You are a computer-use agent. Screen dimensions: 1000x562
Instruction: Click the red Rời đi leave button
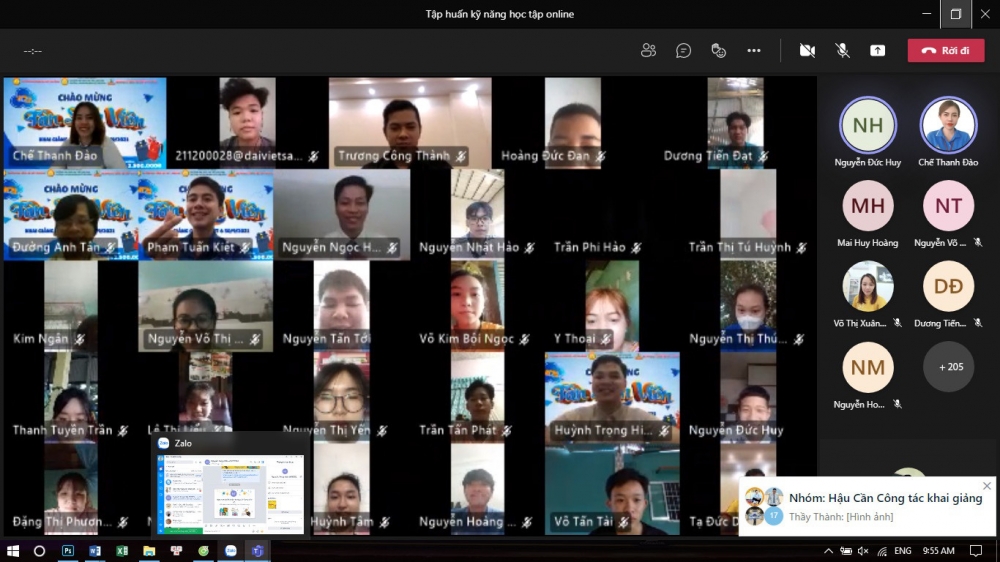[946, 51]
